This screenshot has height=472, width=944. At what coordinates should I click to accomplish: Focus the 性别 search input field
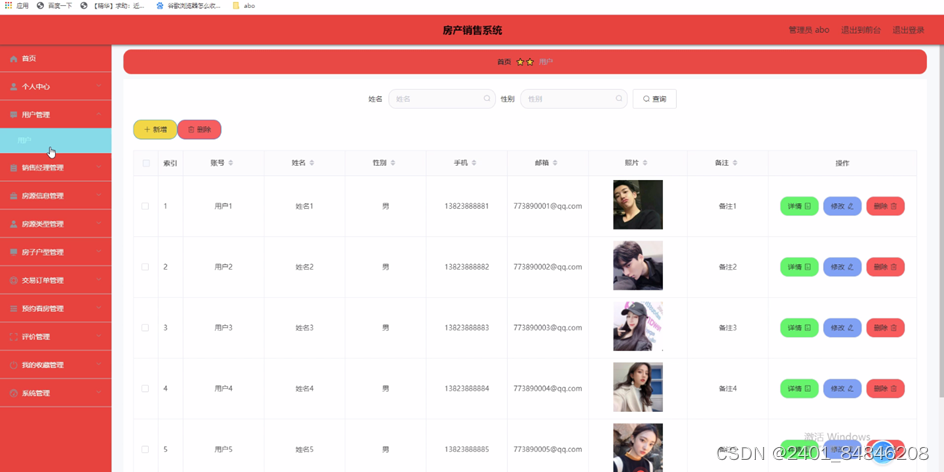pyautogui.click(x=574, y=99)
